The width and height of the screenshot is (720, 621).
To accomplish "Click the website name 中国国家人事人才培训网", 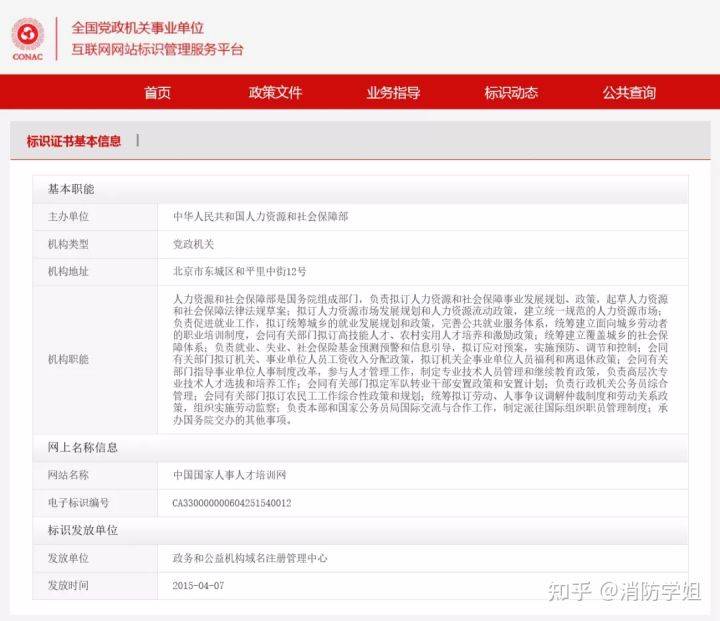I will (x=230, y=475).
